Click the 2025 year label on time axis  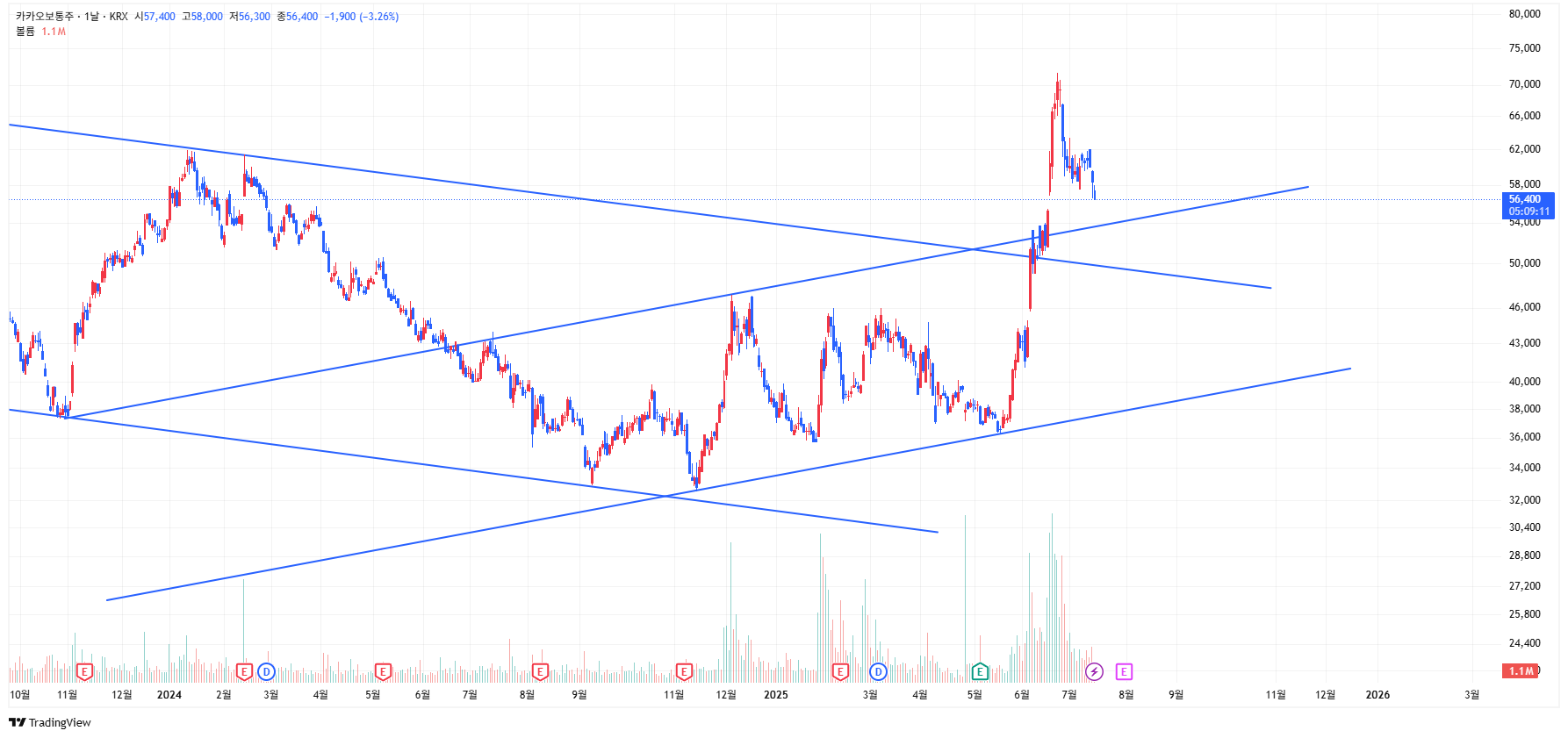(x=776, y=695)
